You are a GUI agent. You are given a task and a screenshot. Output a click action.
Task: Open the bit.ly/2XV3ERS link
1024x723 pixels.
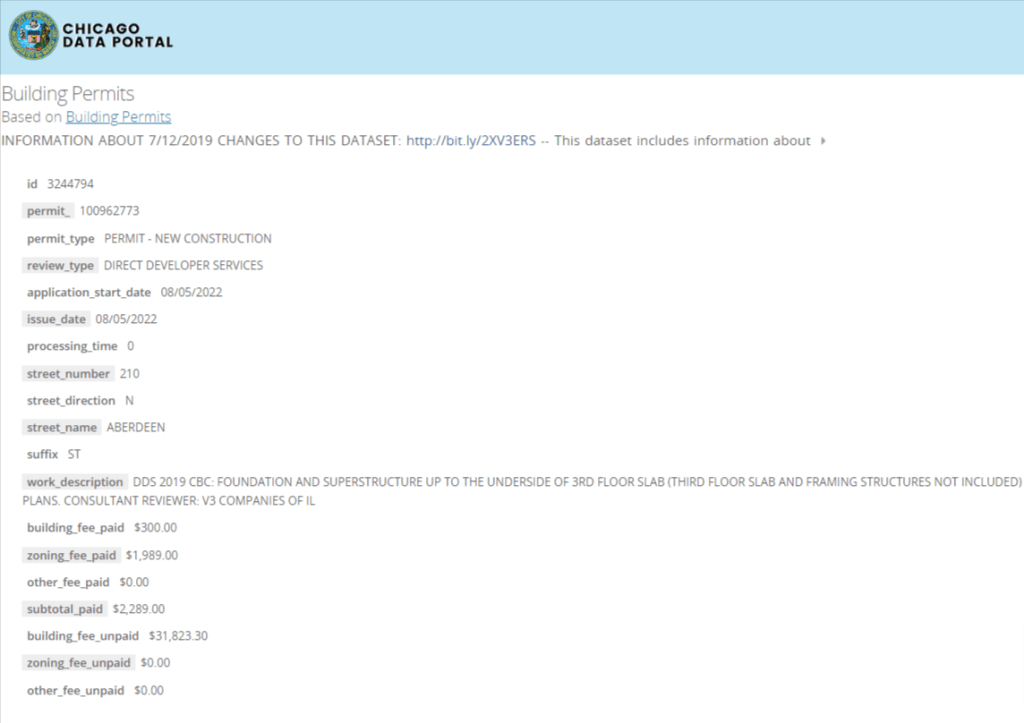coord(471,141)
